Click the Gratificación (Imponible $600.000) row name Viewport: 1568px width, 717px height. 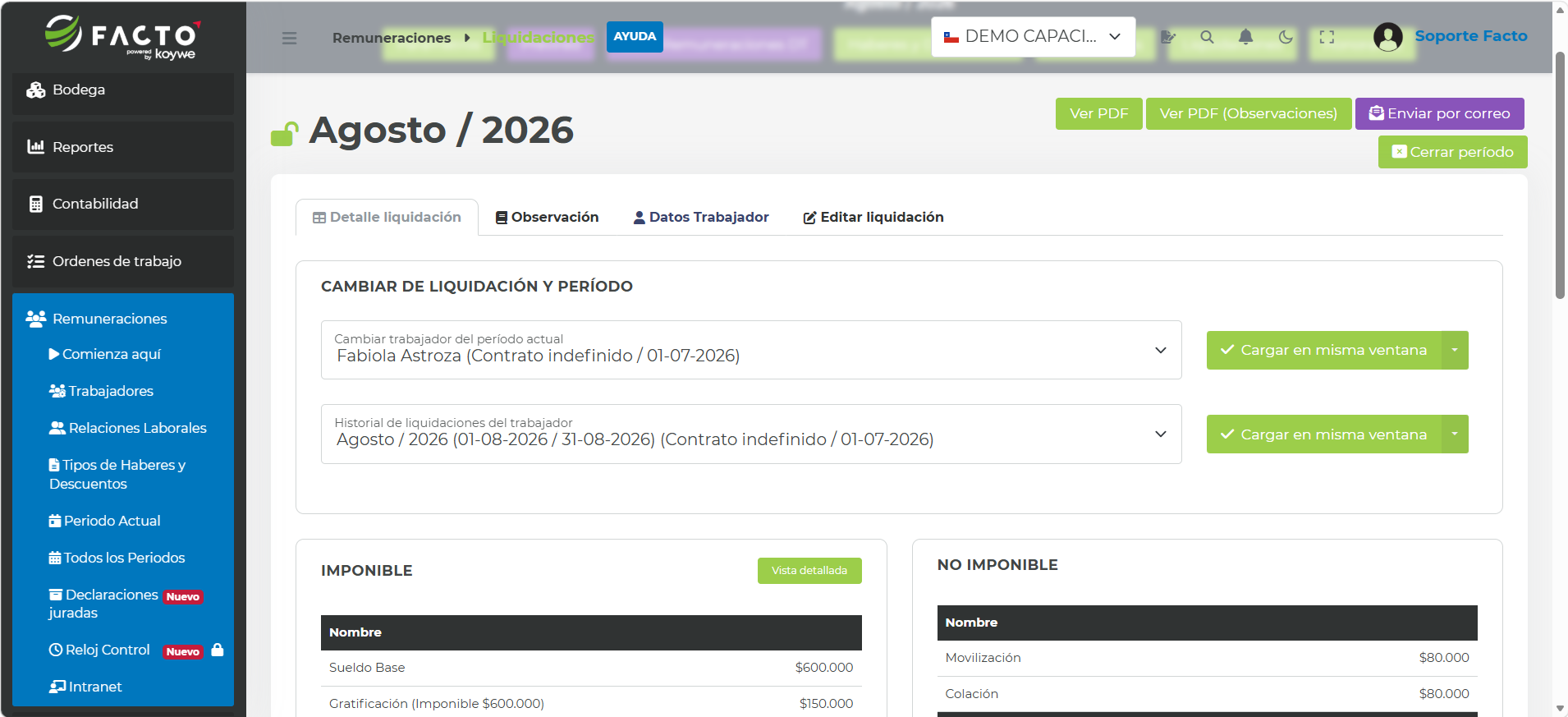click(437, 704)
